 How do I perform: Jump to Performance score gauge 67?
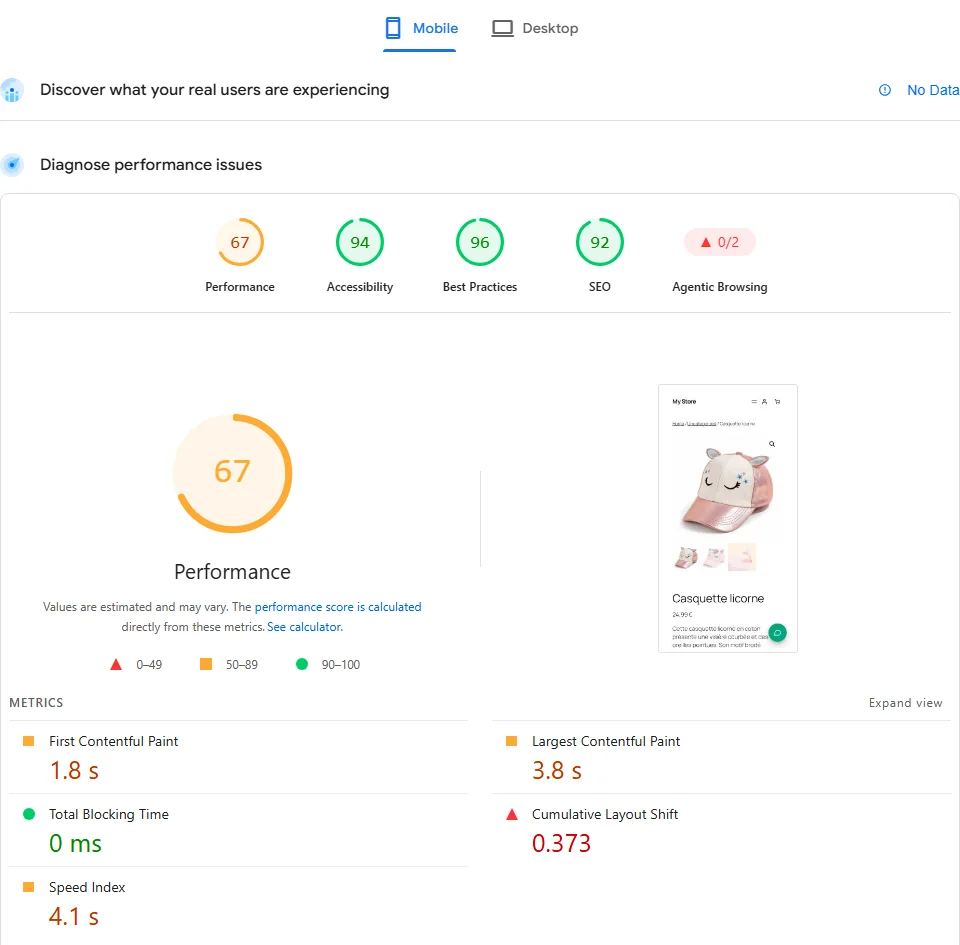[240, 242]
